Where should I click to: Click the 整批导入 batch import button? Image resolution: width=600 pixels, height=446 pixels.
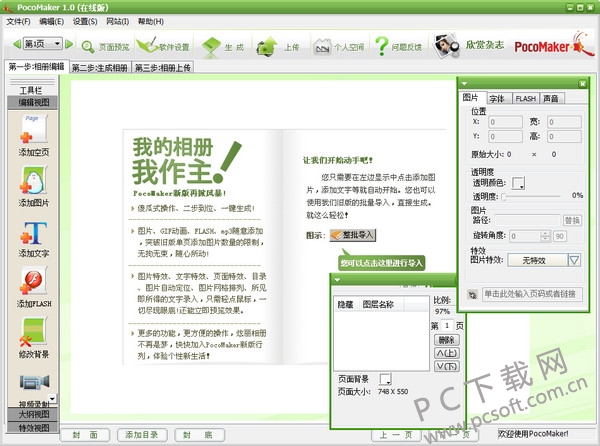click(x=353, y=235)
